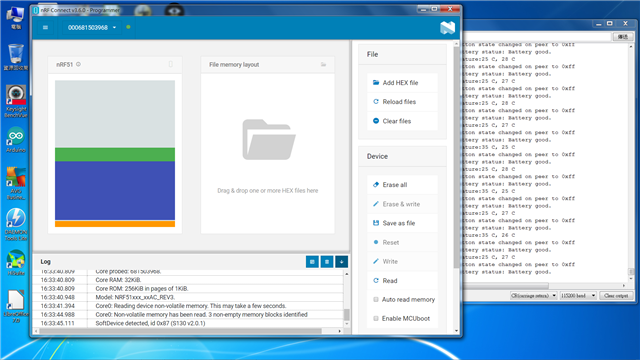Click Erase & write

[402, 204]
